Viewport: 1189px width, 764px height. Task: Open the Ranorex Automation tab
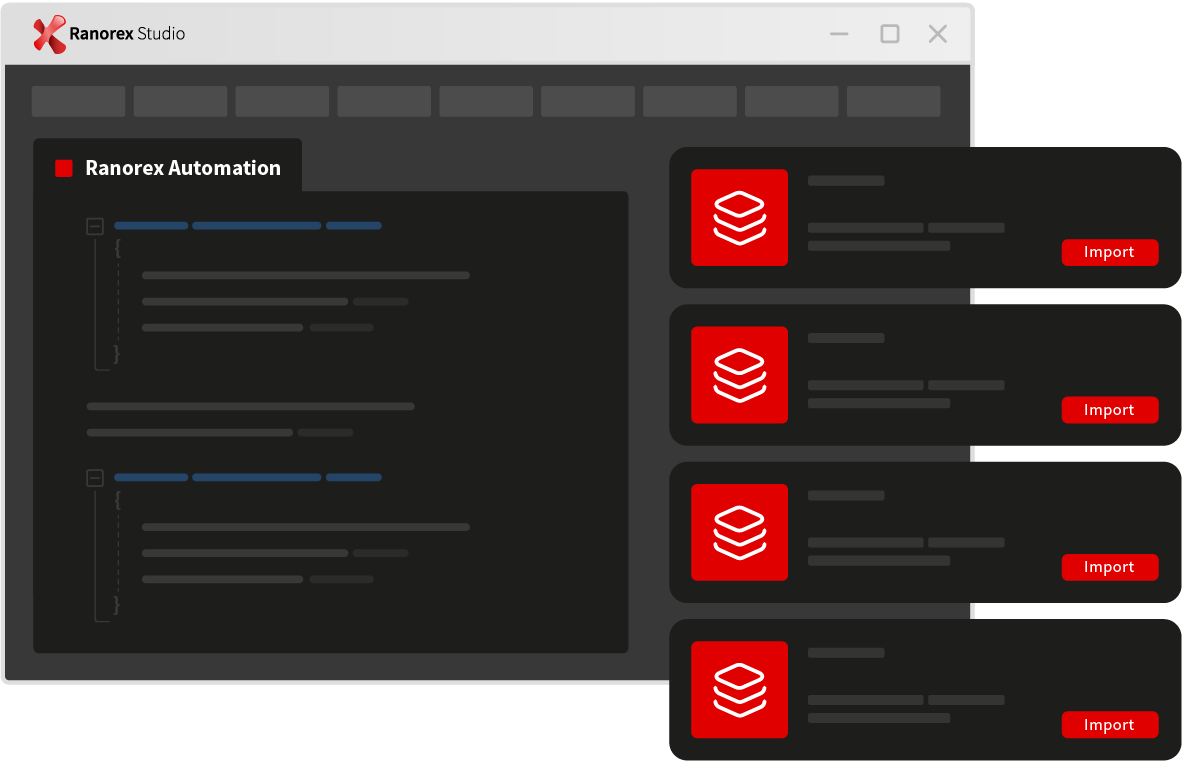tap(168, 167)
